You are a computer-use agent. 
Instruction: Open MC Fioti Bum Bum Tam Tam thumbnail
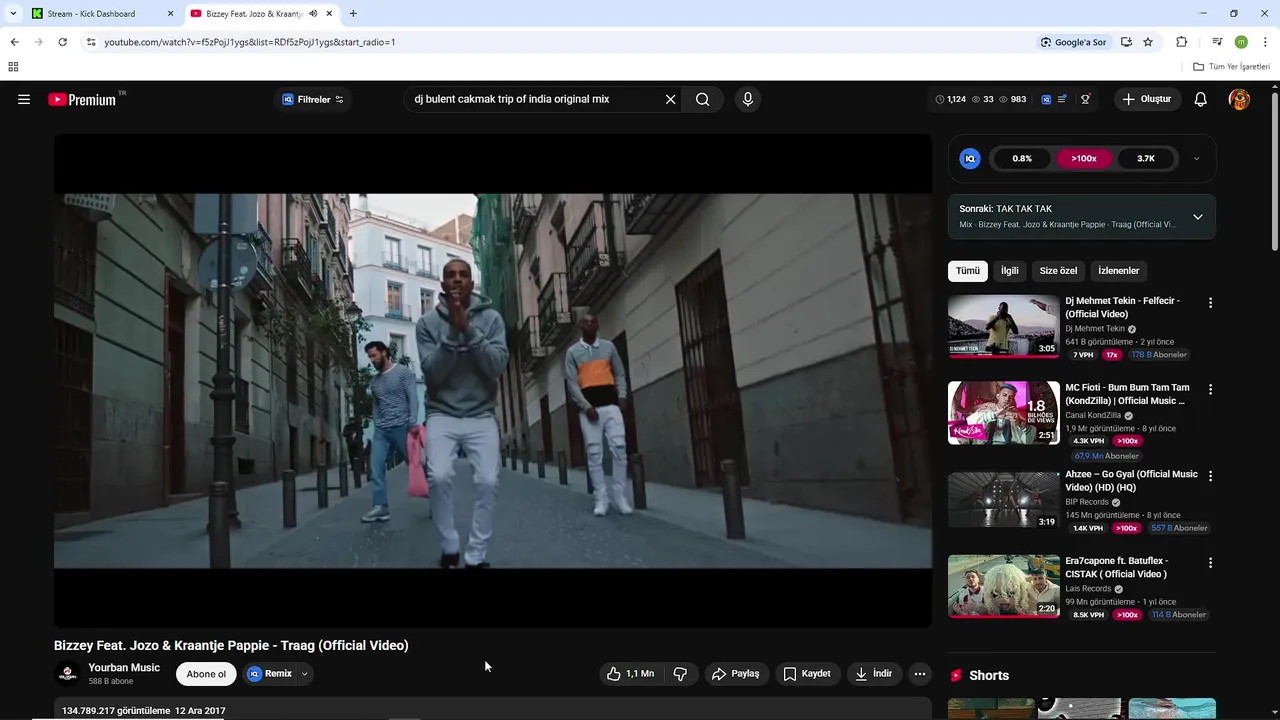[1003, 413]
